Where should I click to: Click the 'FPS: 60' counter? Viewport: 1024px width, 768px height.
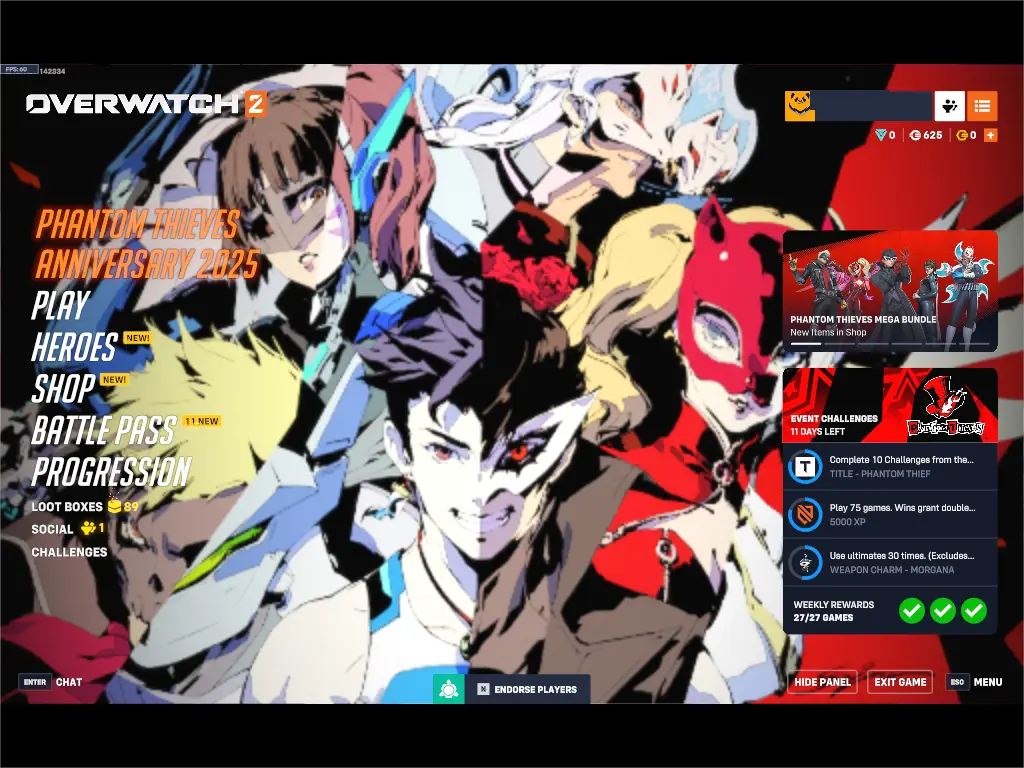(x=16, y=69)
